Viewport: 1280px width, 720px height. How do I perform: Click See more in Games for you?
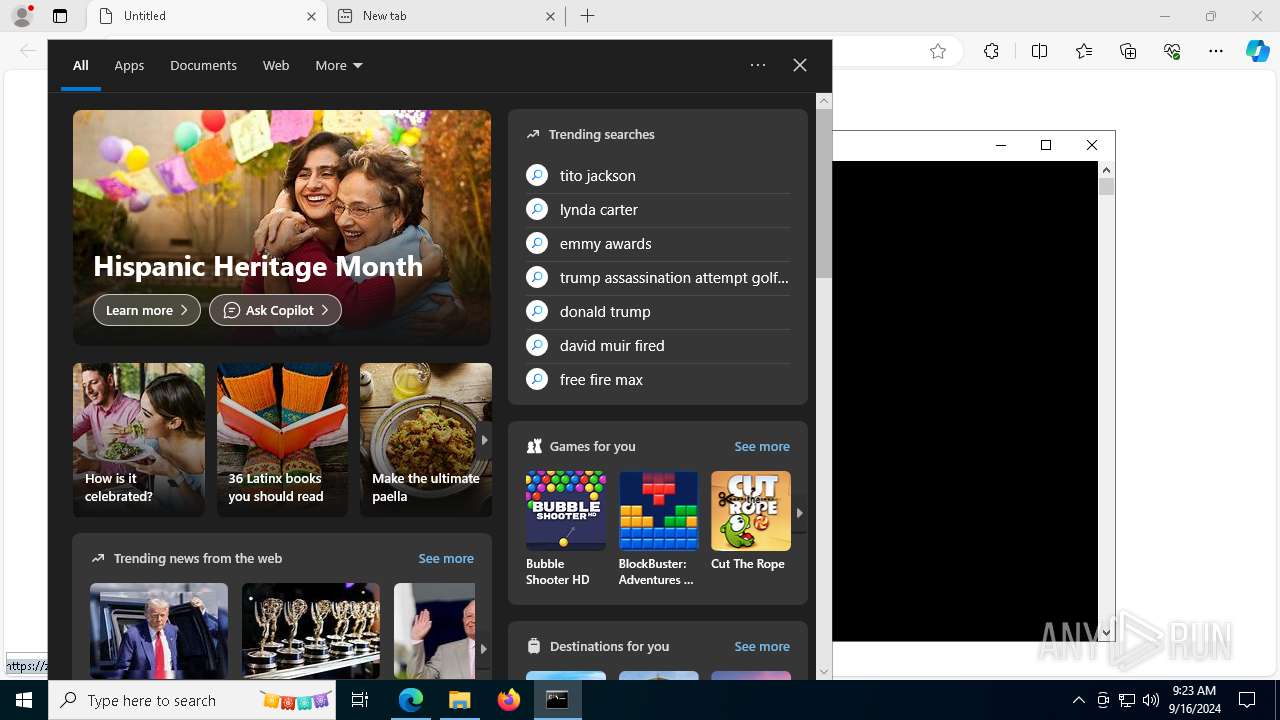coord(762,446)
